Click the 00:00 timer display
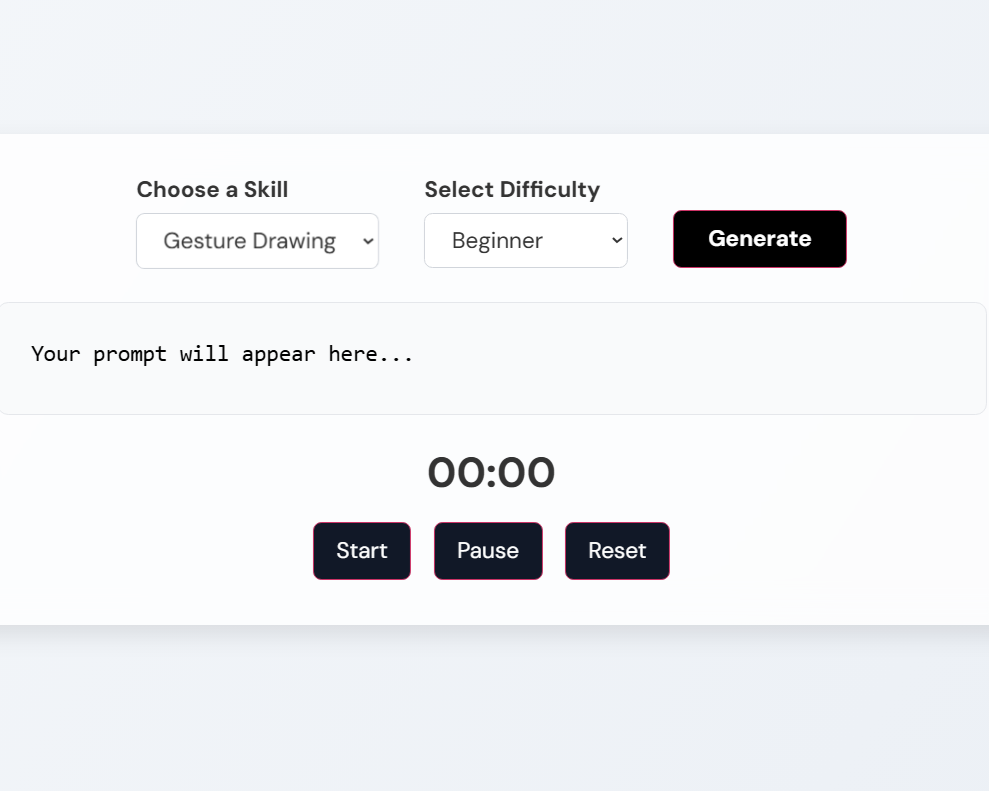 coord(491,472)
